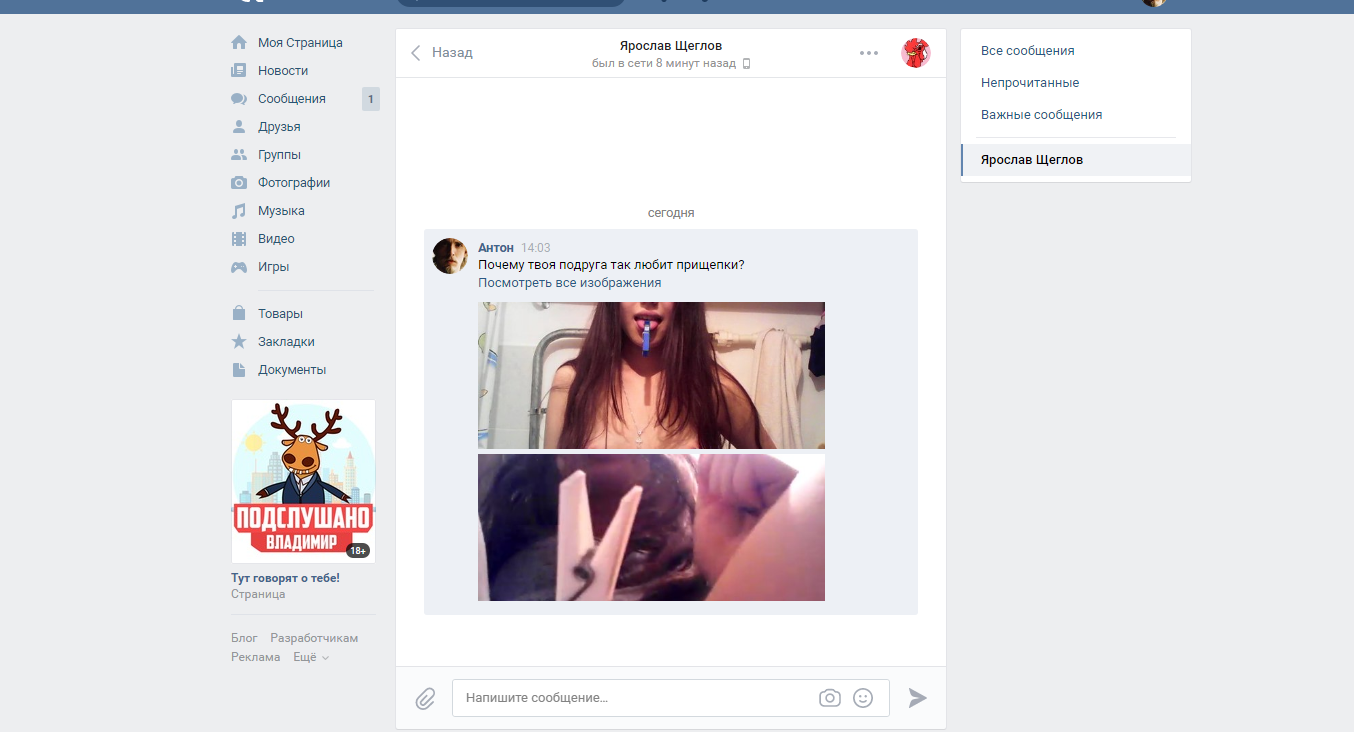
Task: Click sender name Антон
Action: pos(496,248)
